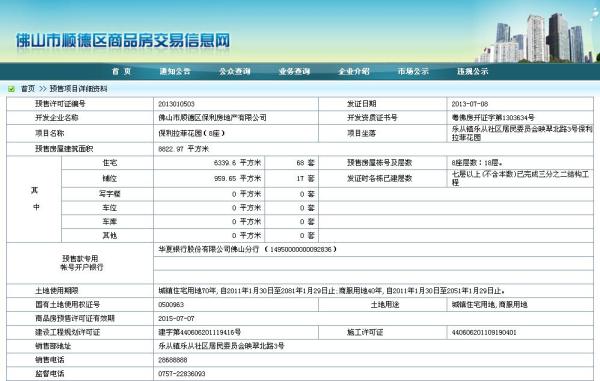Click the city skyline banner image
Image resolution: width=600 pixels, height=381 pixels.
click(x=536, y=37)
